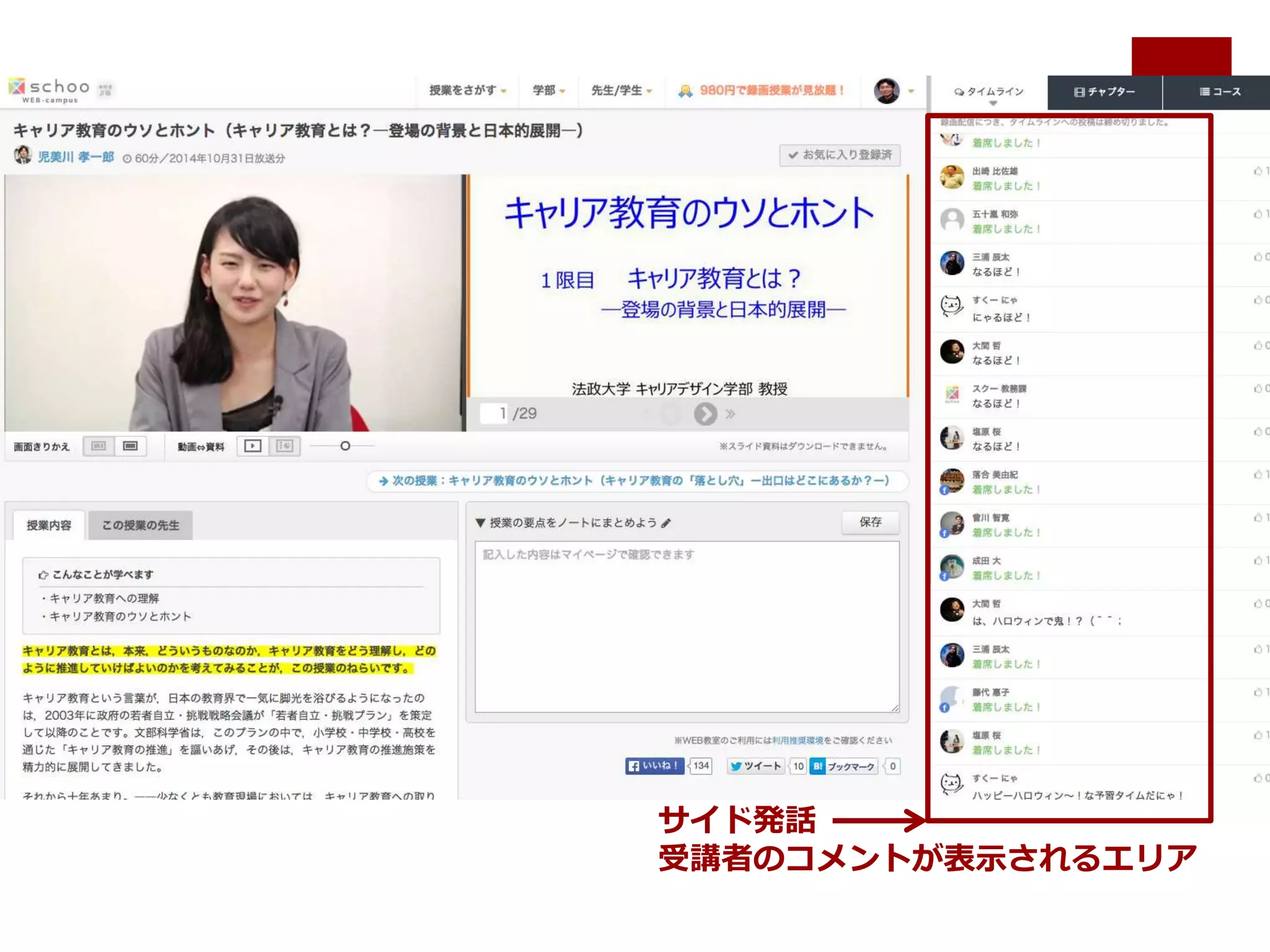Expand the 学部 menu
Image resolution: width=1270 pixels, height=952 pixels.
pos(549,90)
